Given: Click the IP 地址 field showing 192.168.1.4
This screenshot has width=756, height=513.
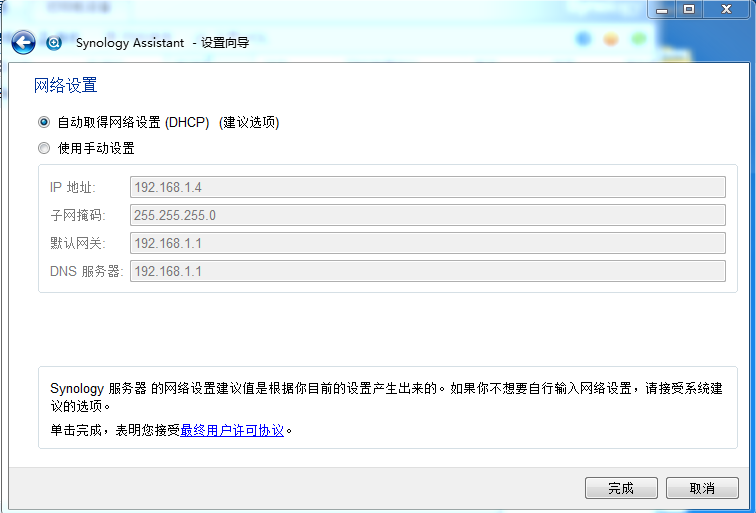Looking at the screenshot, I should pyautogui.click(x=428, y=187).
